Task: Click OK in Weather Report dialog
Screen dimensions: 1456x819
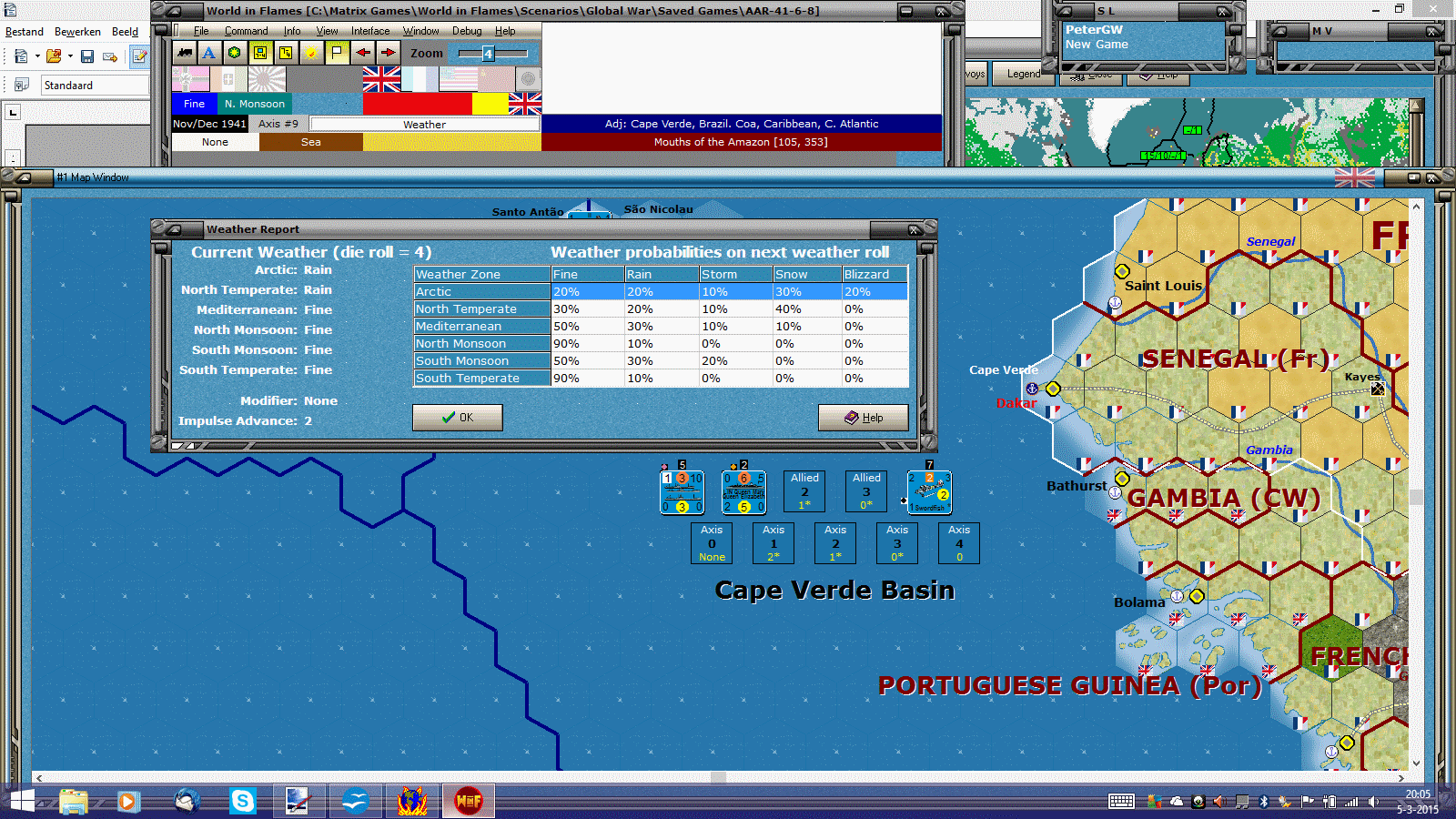Action: point(457,418)
